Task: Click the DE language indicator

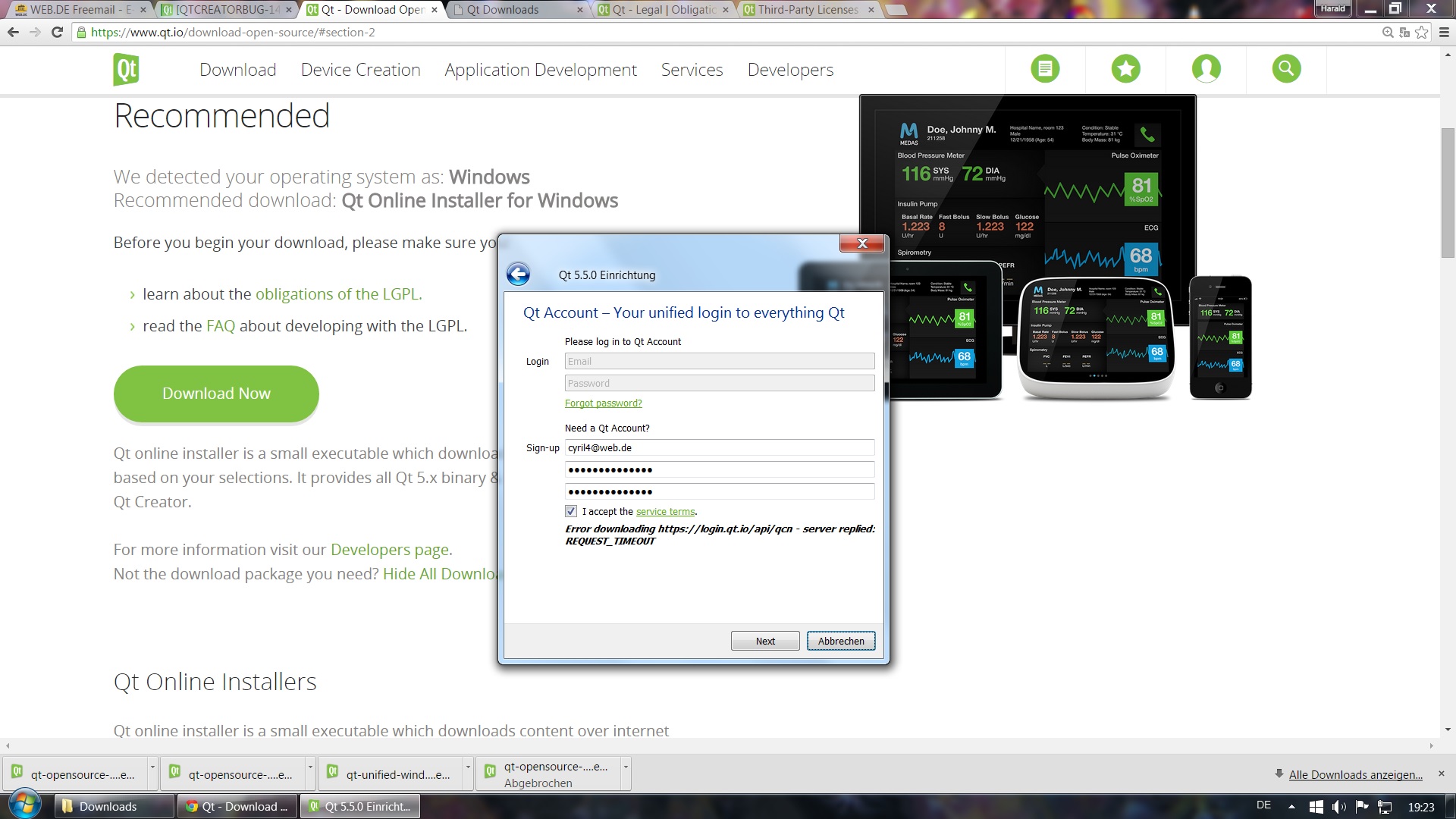Action: (x=1263, y=805)
